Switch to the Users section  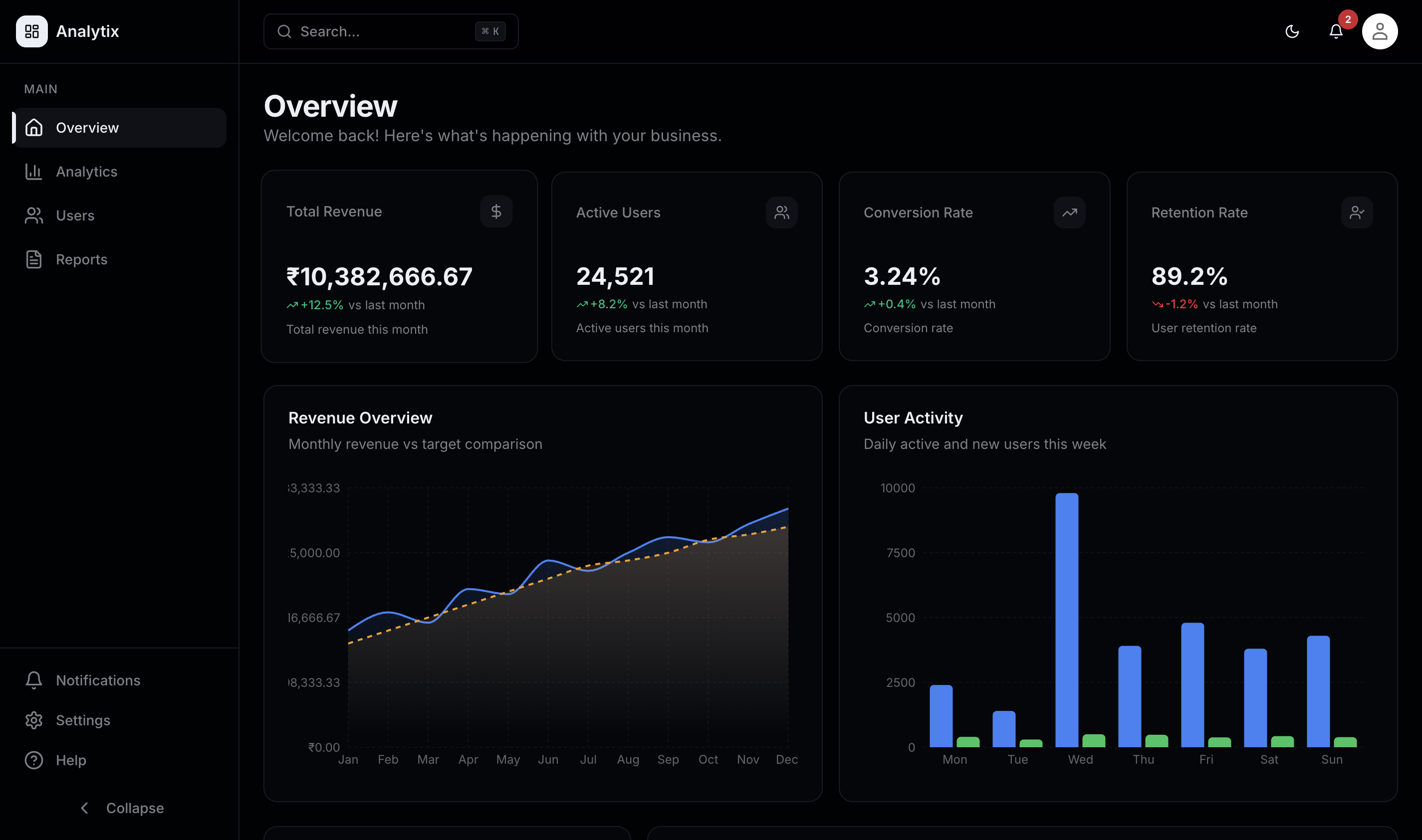[x=75, y=215]
